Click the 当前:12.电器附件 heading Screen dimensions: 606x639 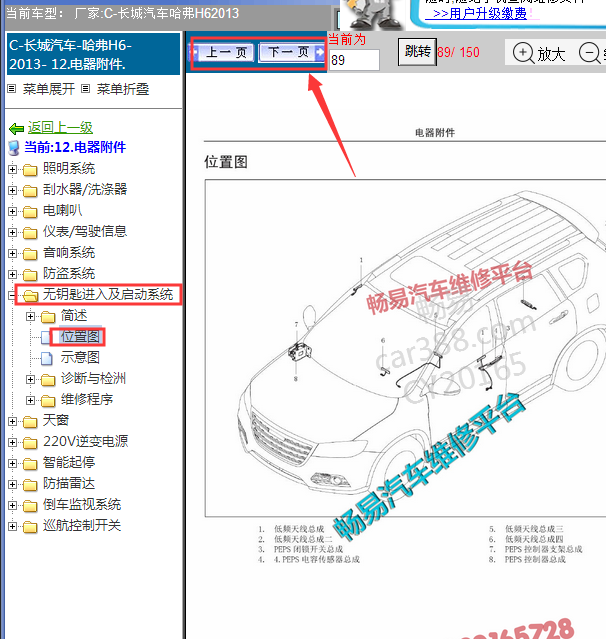tap(75, 147)
